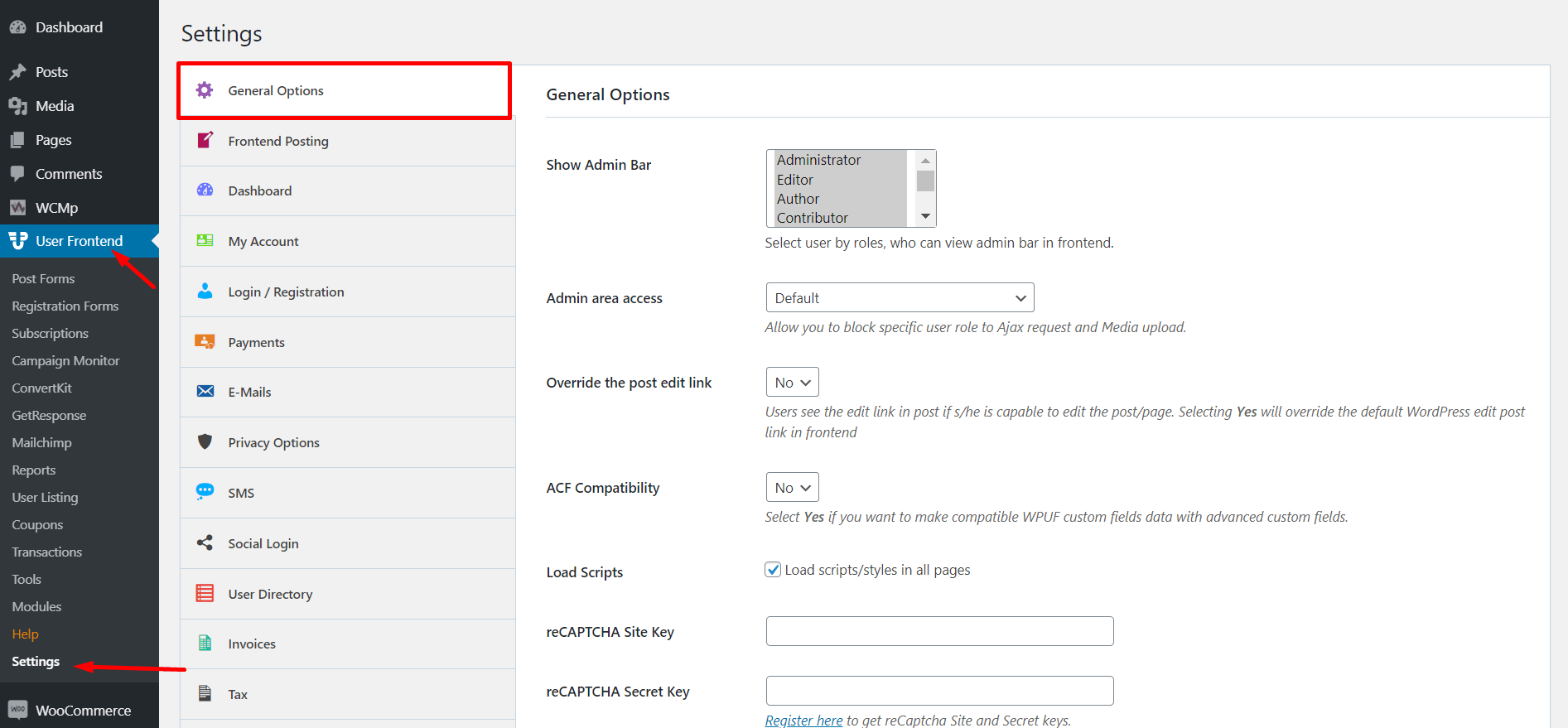Click the Posts pushpin icon
1568x728 pixels.
(x=17, y=72)
